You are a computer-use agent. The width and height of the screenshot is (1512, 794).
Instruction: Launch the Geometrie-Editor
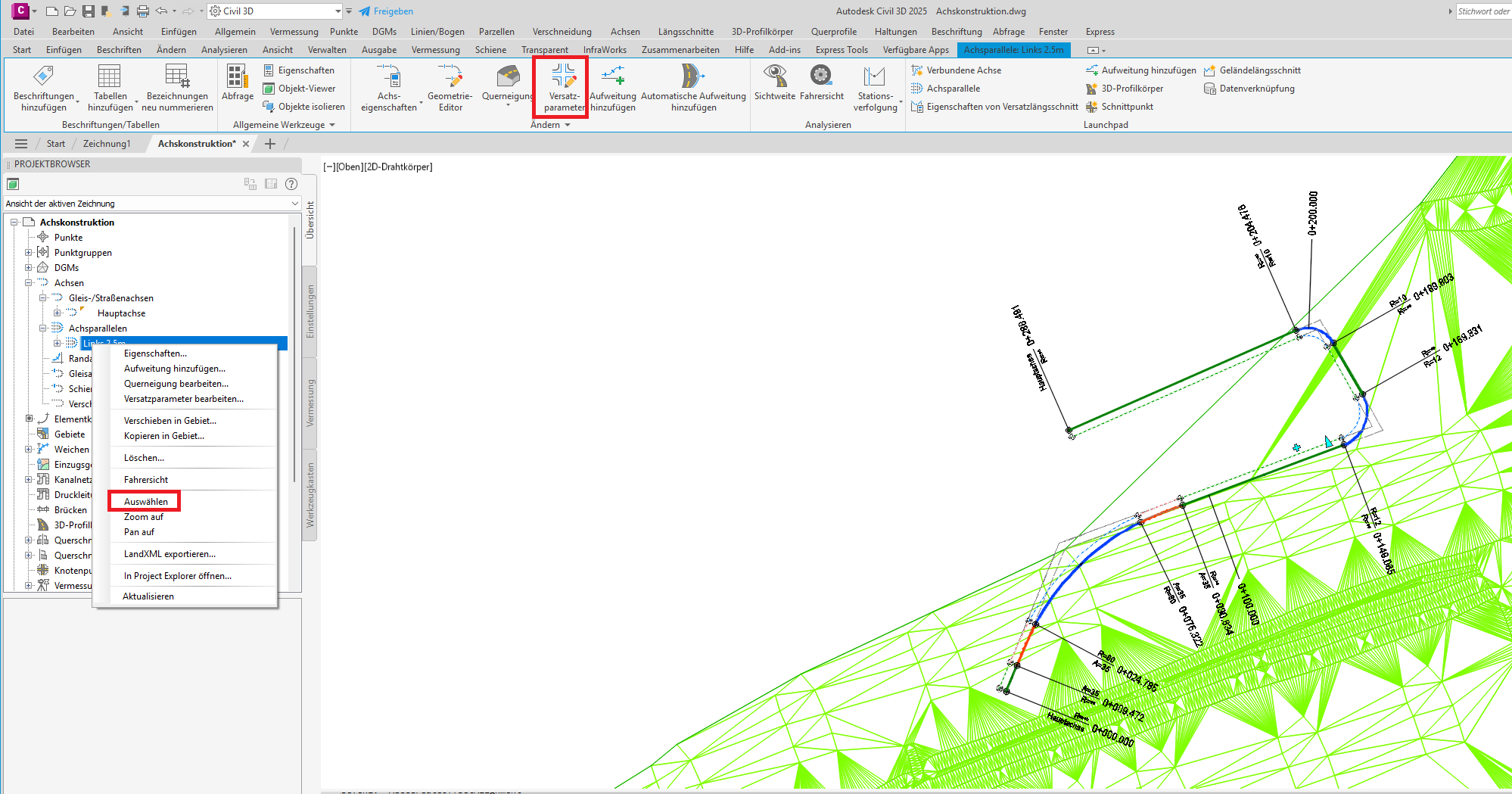[450, 89]
